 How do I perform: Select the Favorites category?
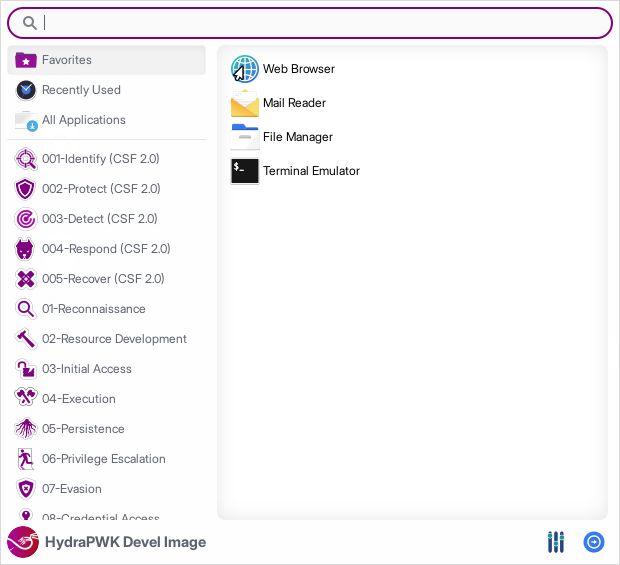[x=106, y=60]
